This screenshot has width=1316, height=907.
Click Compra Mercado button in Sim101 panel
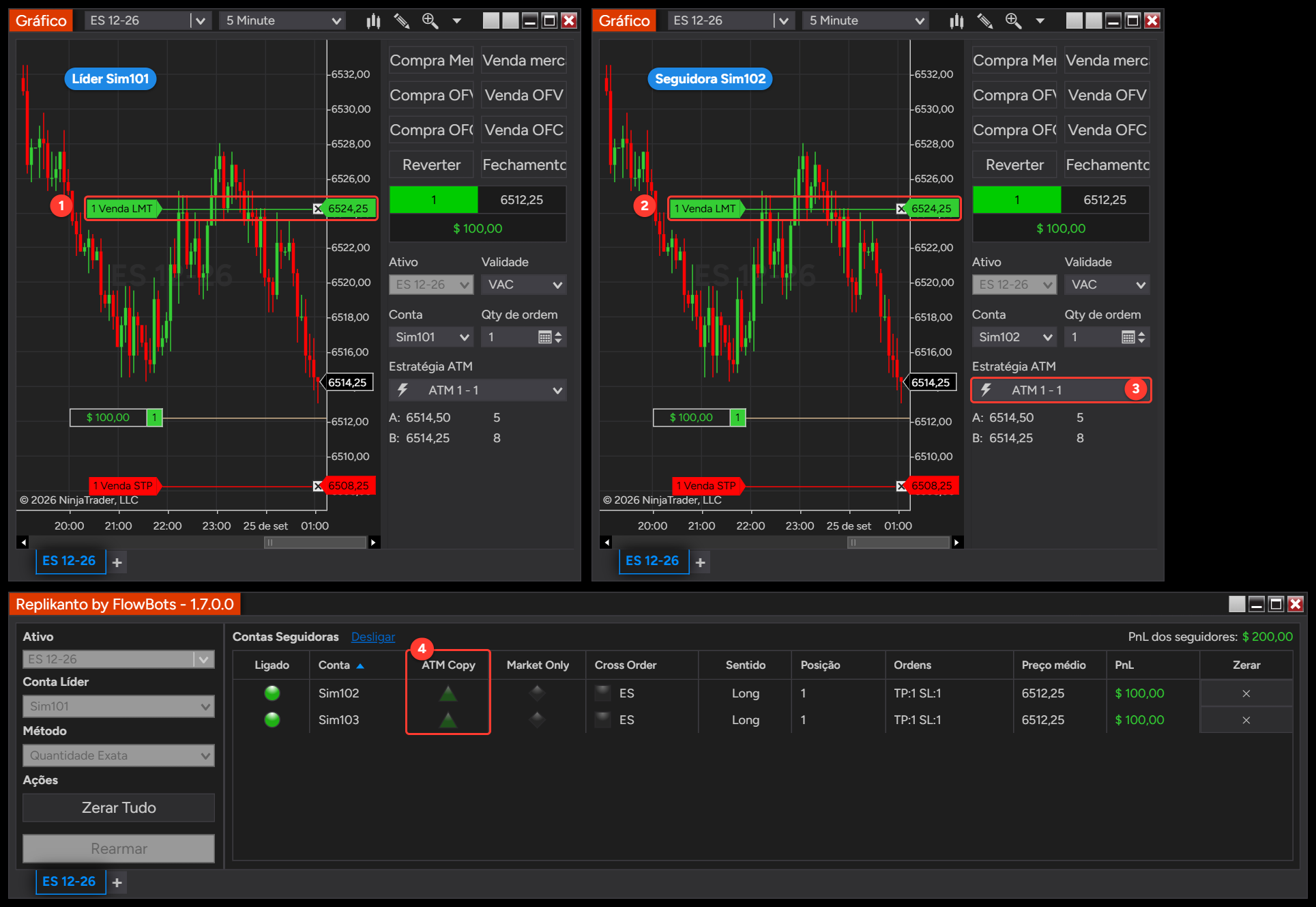coord(431,61)
